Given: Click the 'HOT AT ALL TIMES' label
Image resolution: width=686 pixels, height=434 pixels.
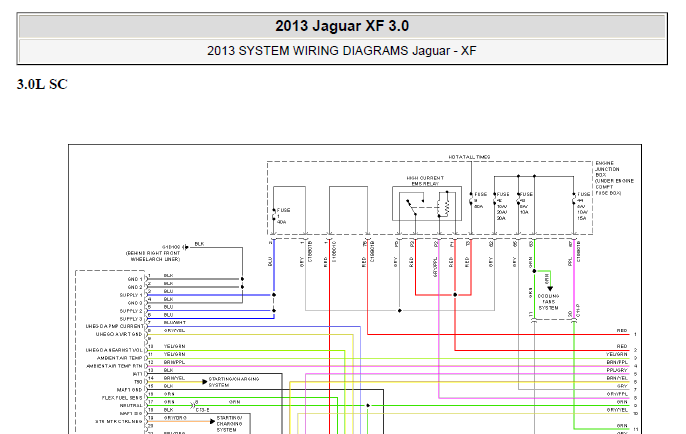Looking at the screenshot, I should pos(469,157).
